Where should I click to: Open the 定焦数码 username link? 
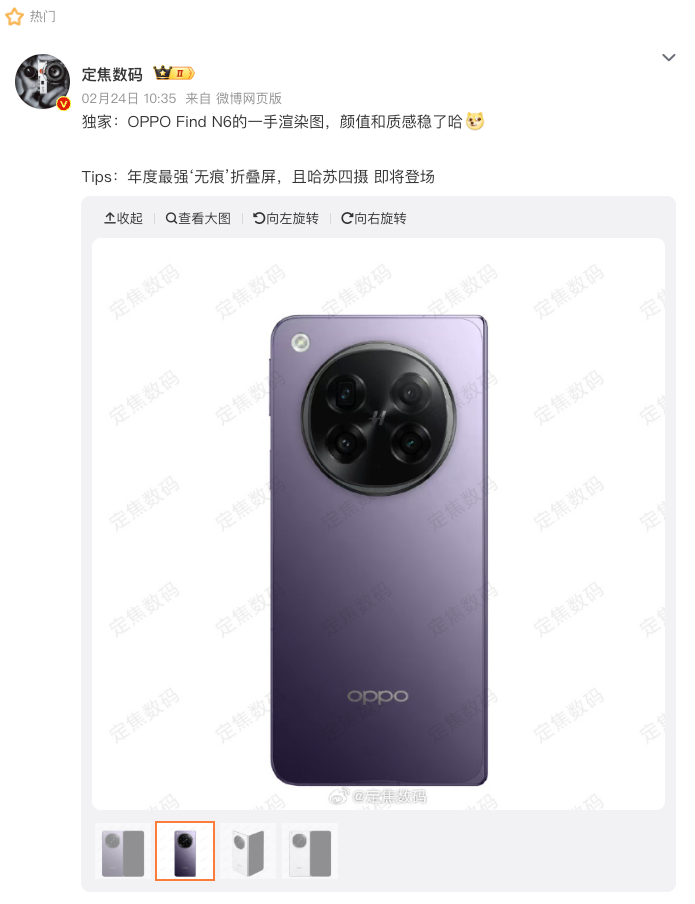coord(112,74)
